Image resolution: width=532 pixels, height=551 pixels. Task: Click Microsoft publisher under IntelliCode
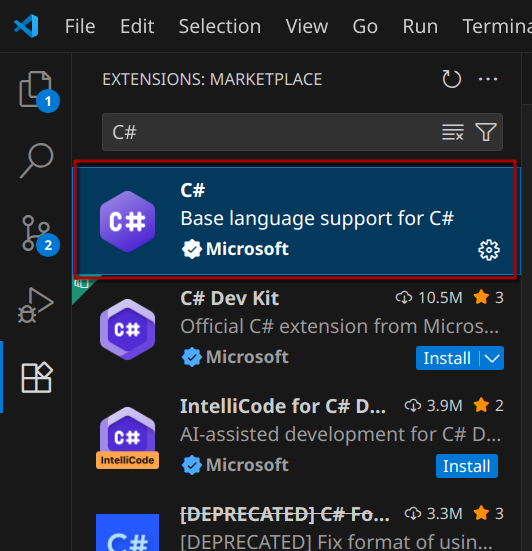pyautogui.click(x=247, y=465)
